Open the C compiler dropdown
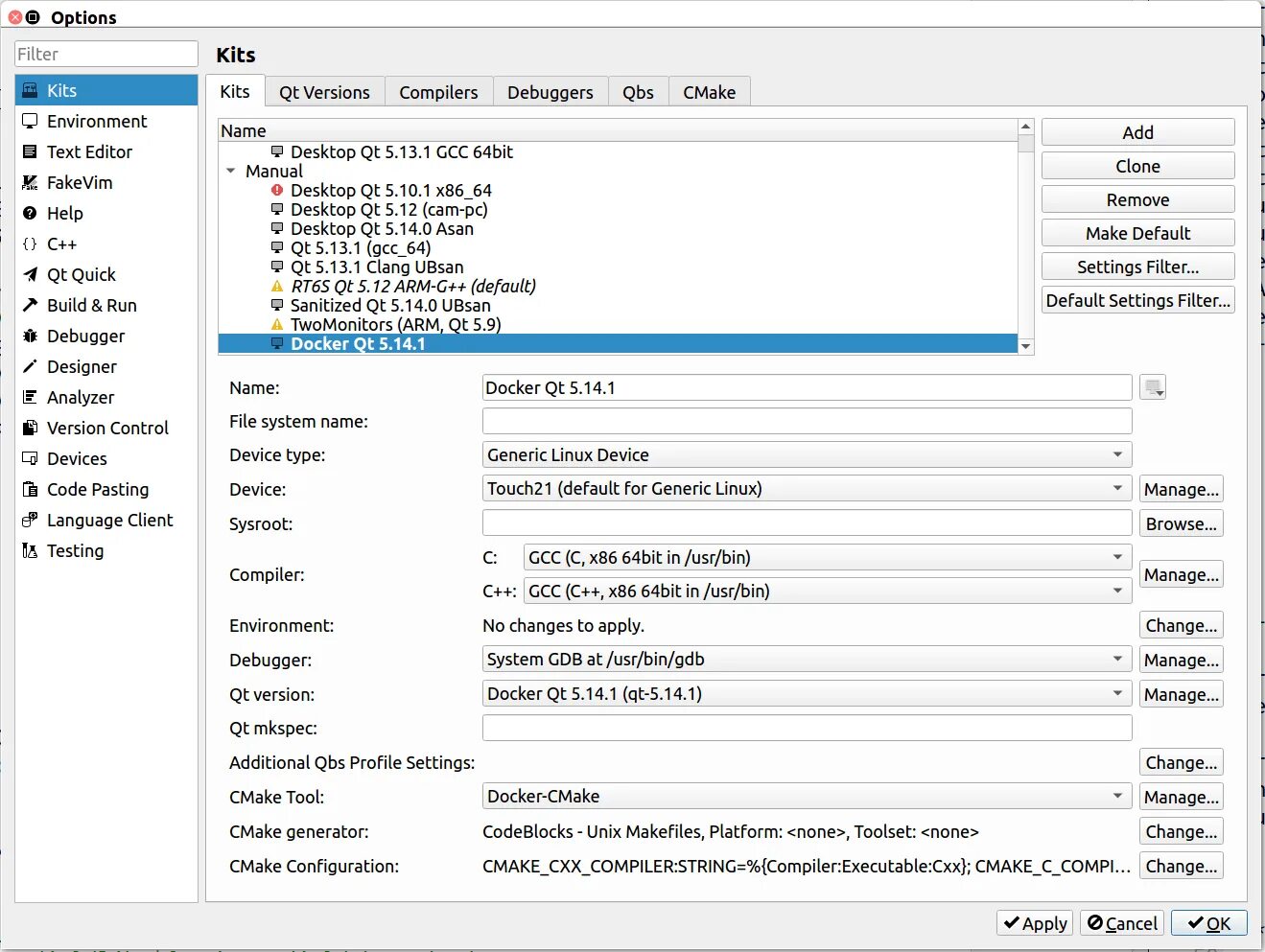 pyautogui.click(x=828, y=557)
